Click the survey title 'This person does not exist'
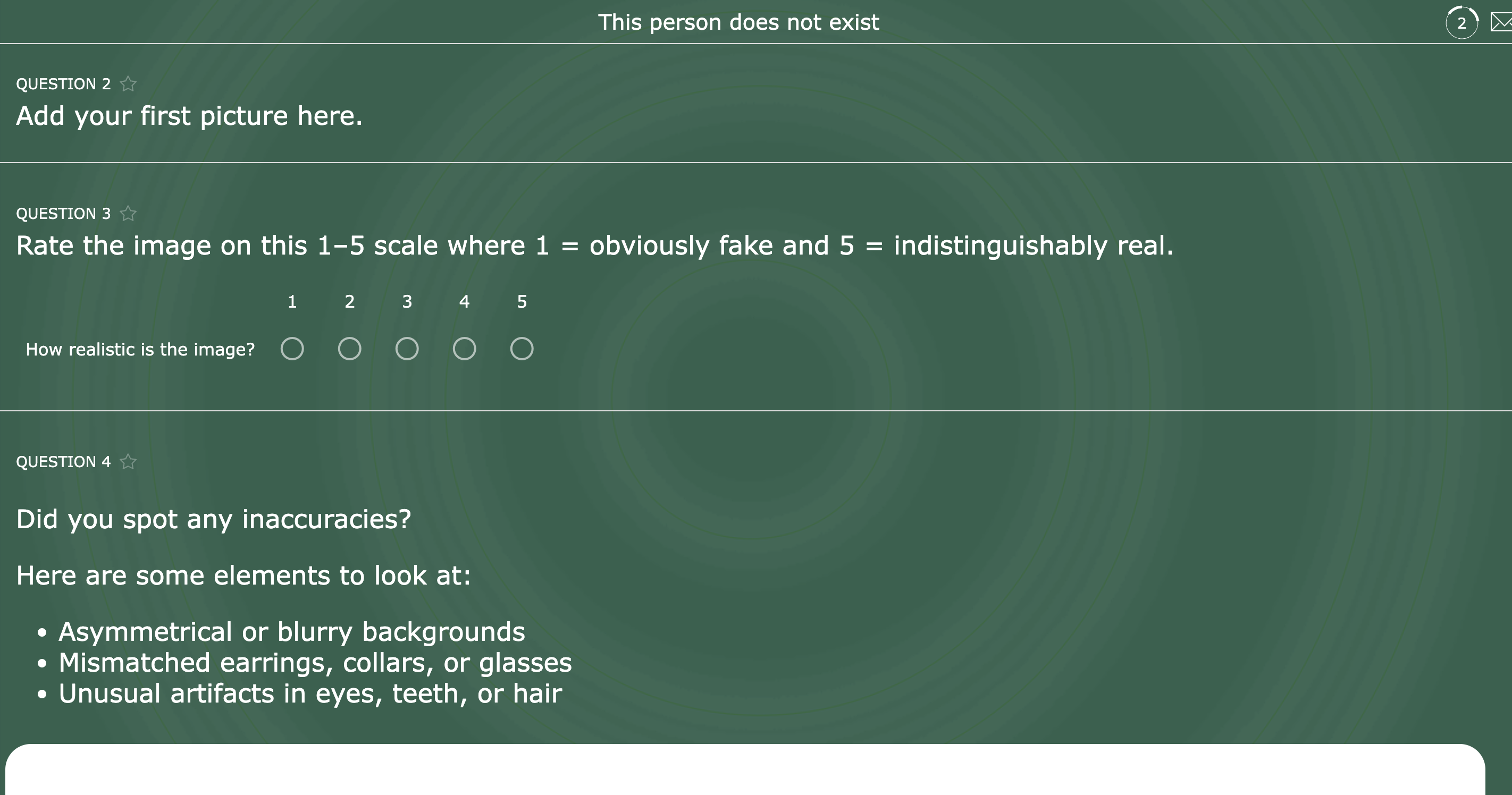1512x795 pixels. click(740, 22)
